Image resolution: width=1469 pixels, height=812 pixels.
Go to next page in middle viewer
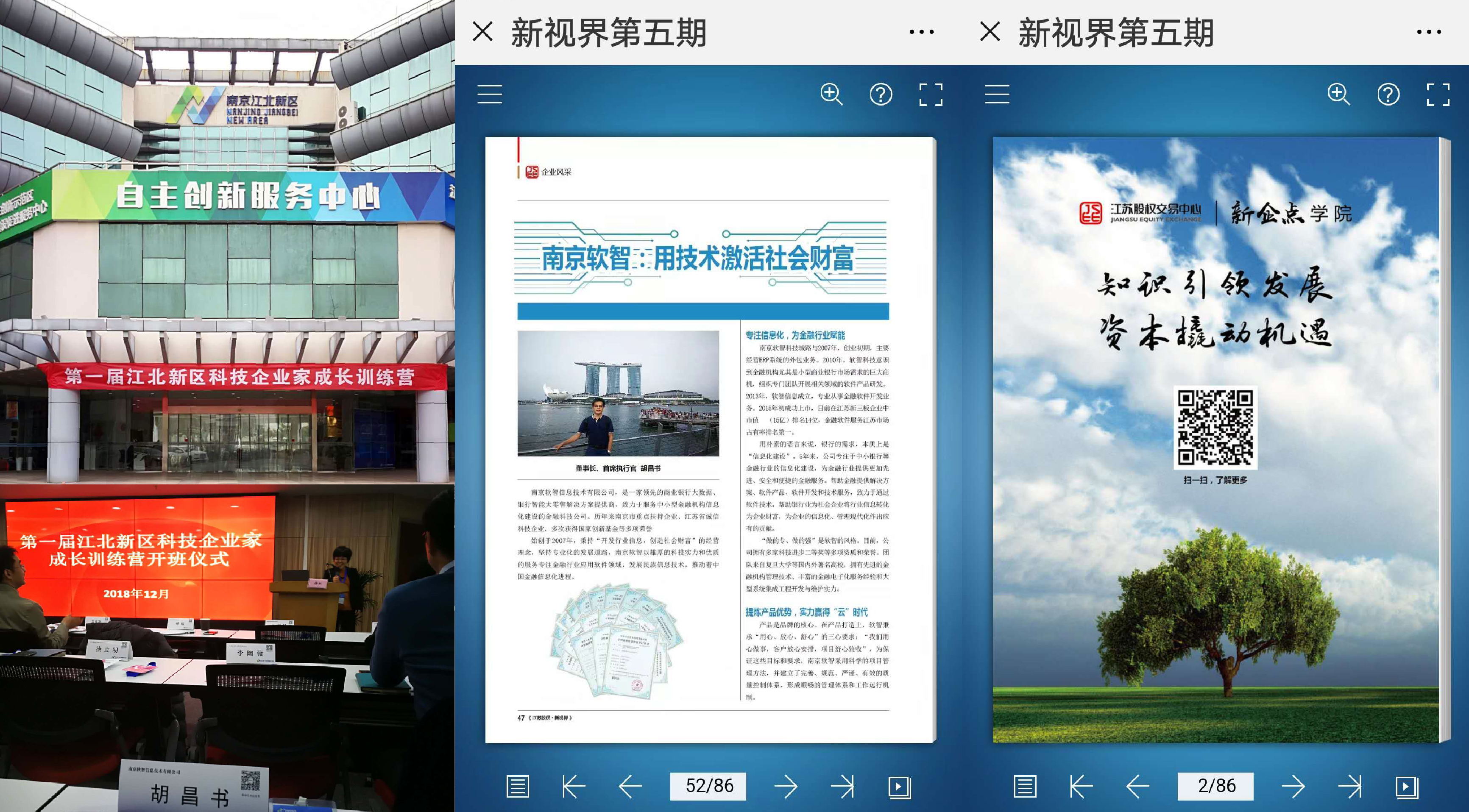point(786,786)
